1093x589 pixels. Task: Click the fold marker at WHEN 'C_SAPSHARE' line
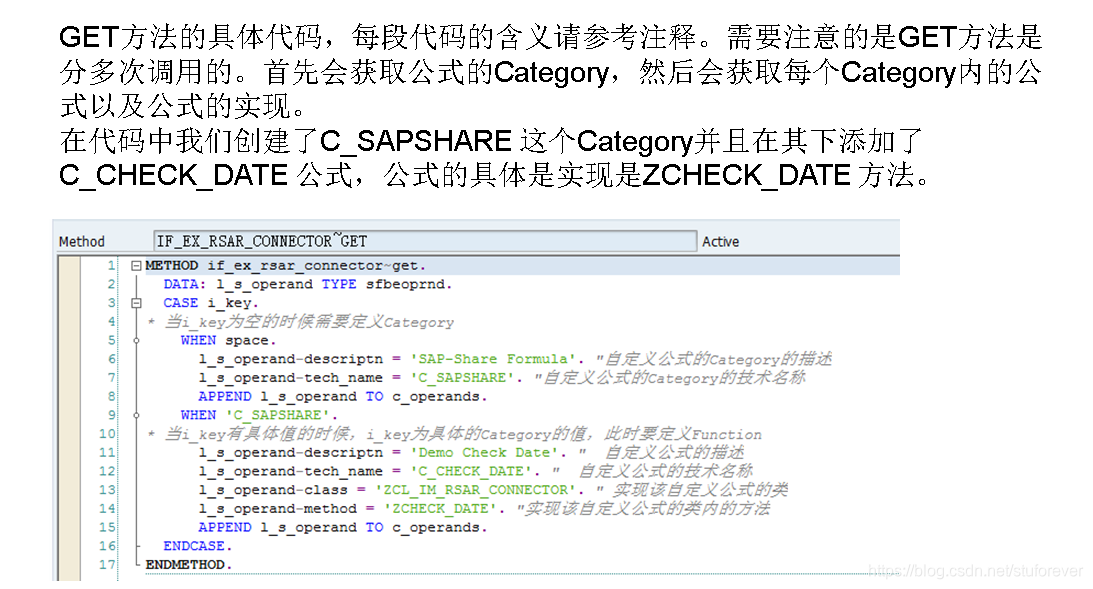coord(137,415)
